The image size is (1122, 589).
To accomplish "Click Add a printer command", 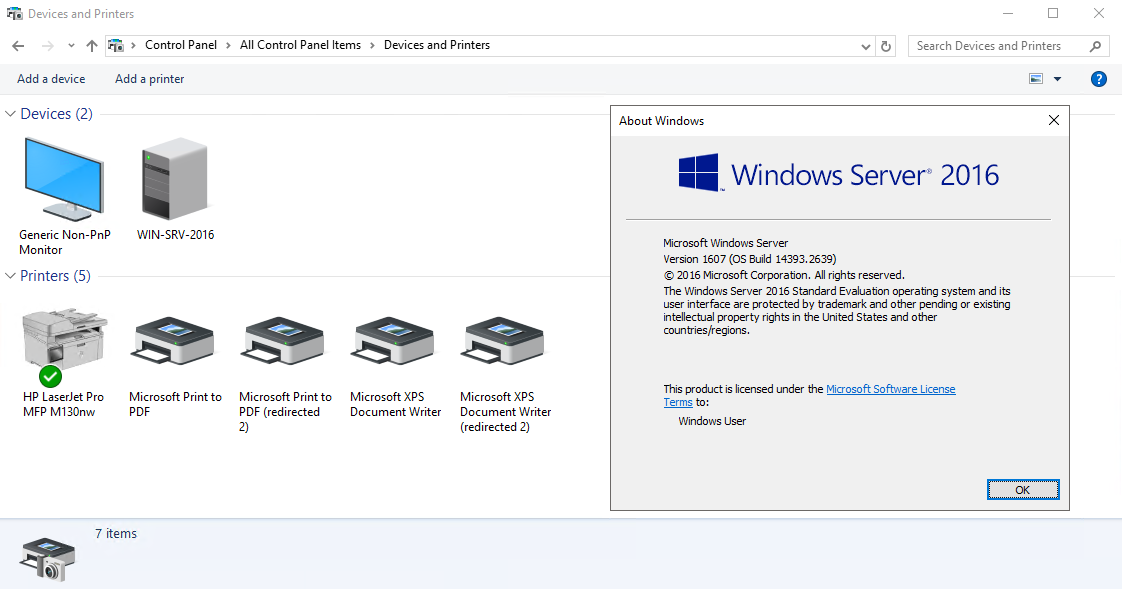I will tap(150, 79).
